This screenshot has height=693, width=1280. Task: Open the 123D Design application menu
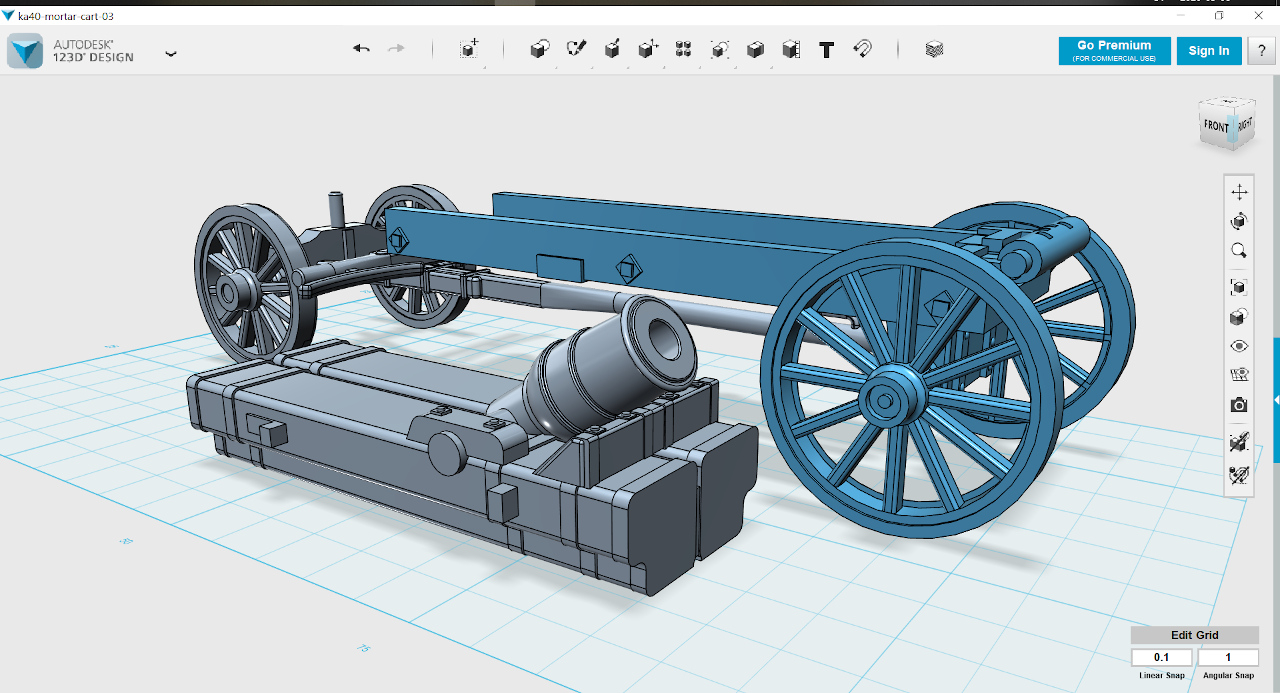click(x=171, y=54)
